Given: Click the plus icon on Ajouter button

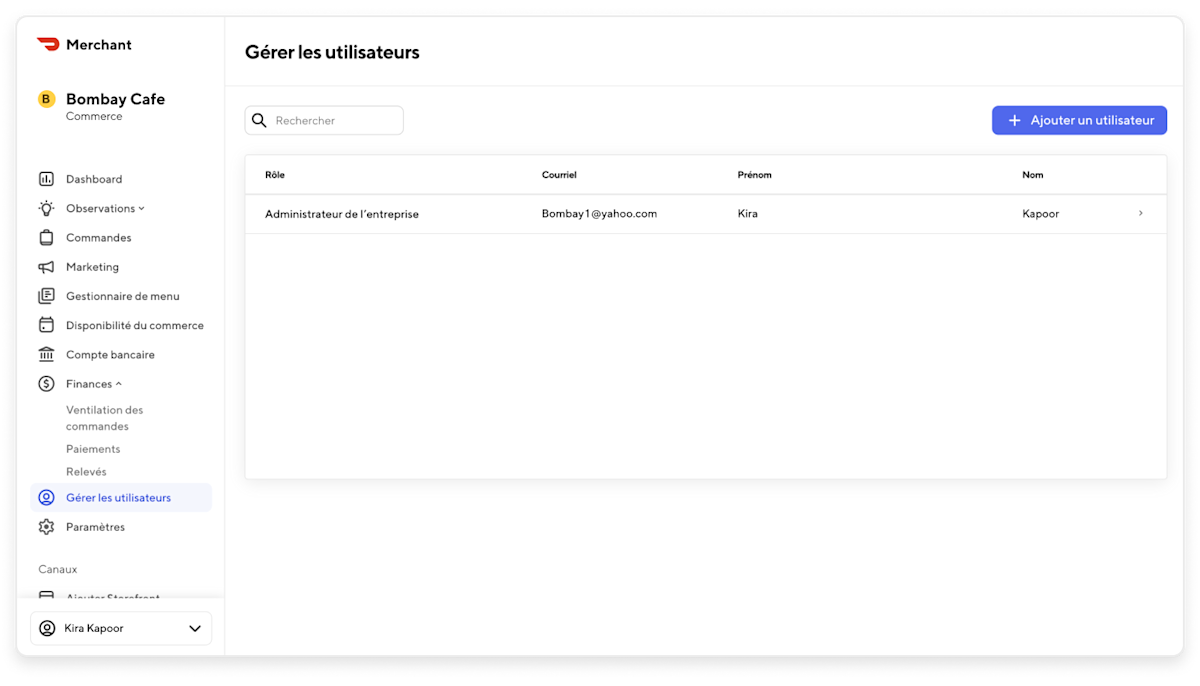Looking at the screenshot, I should [1014, 120].
